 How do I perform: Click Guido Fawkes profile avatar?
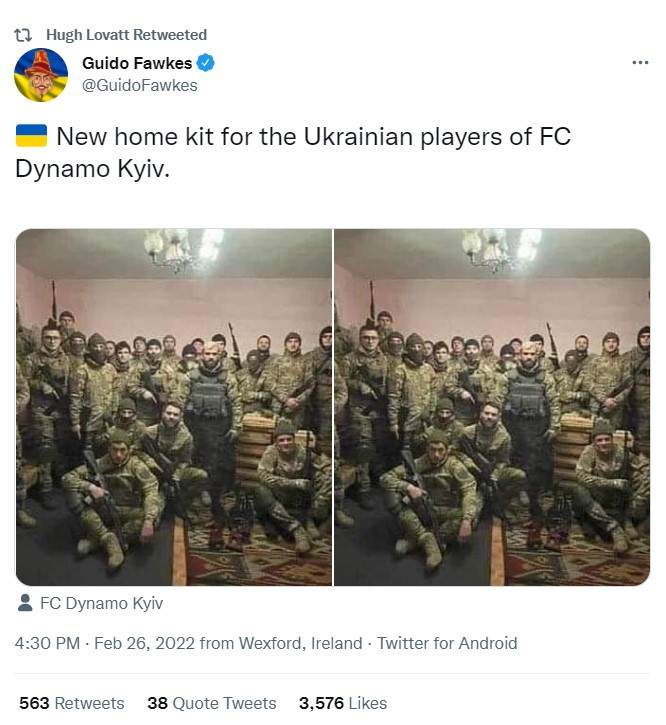[x=41, y=75]
